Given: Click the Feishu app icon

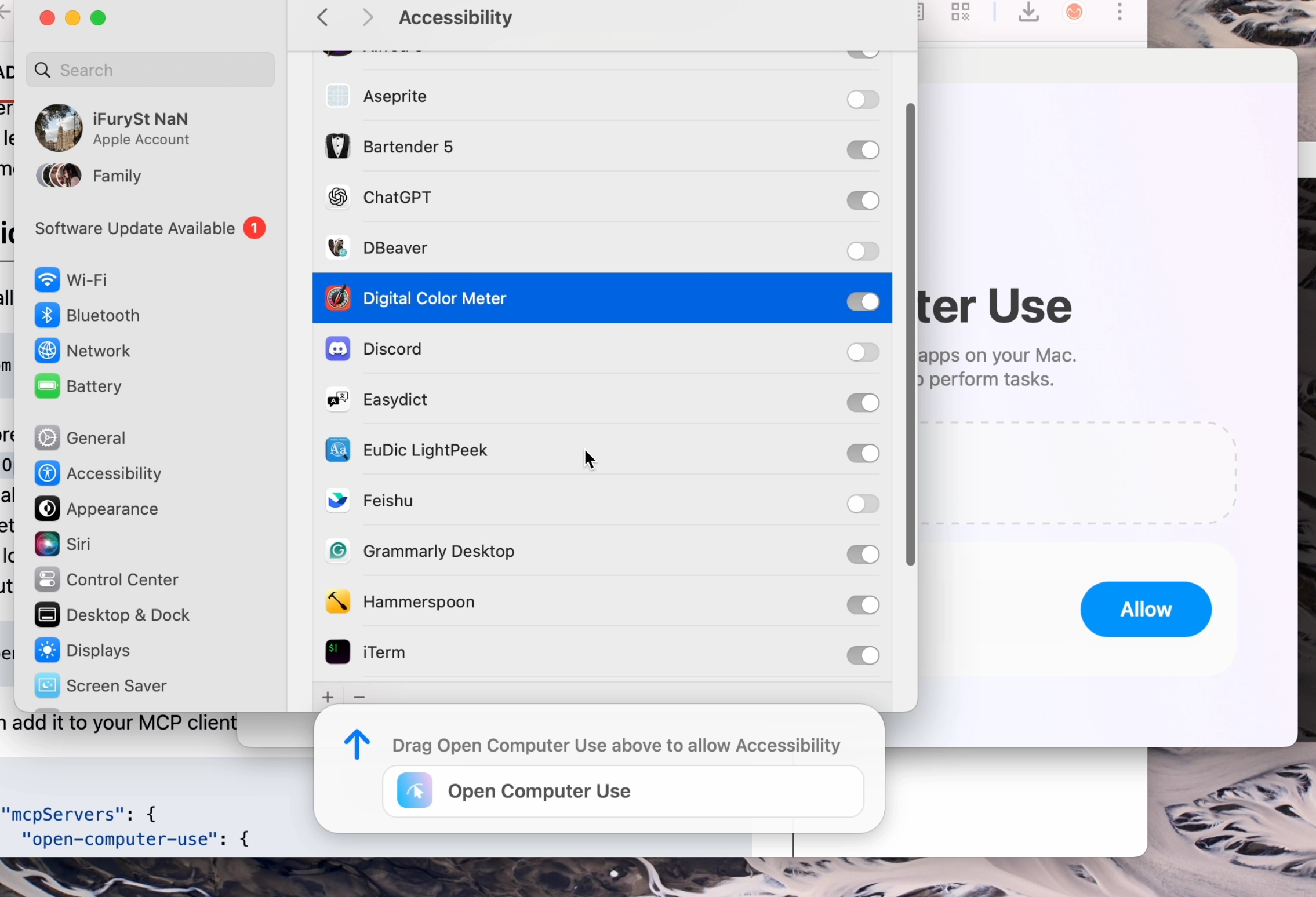Looking at the screenshot, I should pos(337,501).
